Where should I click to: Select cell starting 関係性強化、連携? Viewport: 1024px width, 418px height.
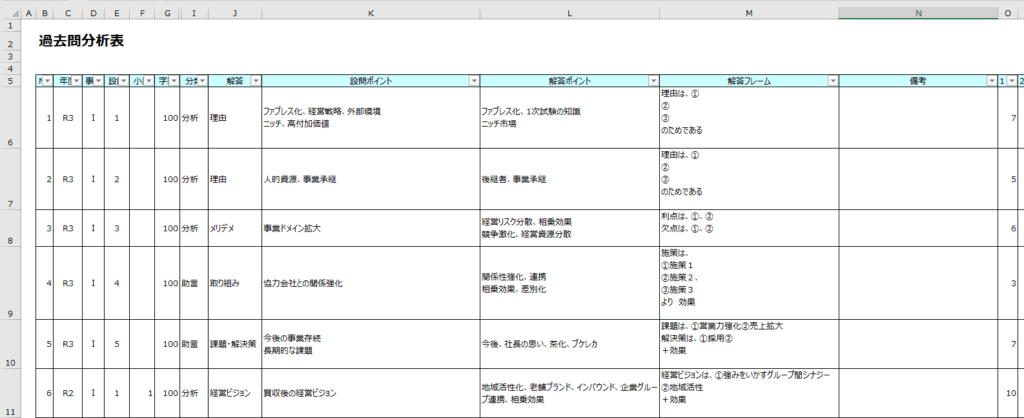pos(569,283)
